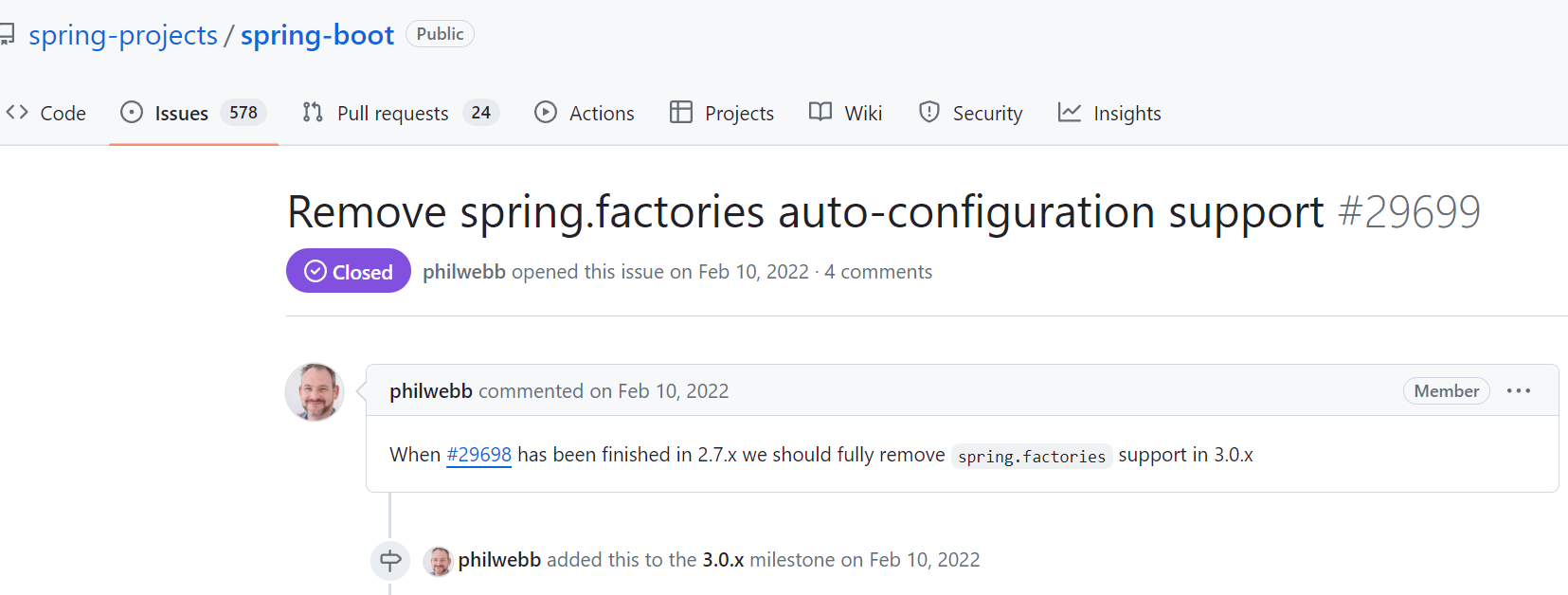This screenshot has height=595, width=1568.
Task: Click the repository icon beside spring-projects
Action: pos(7,35)
